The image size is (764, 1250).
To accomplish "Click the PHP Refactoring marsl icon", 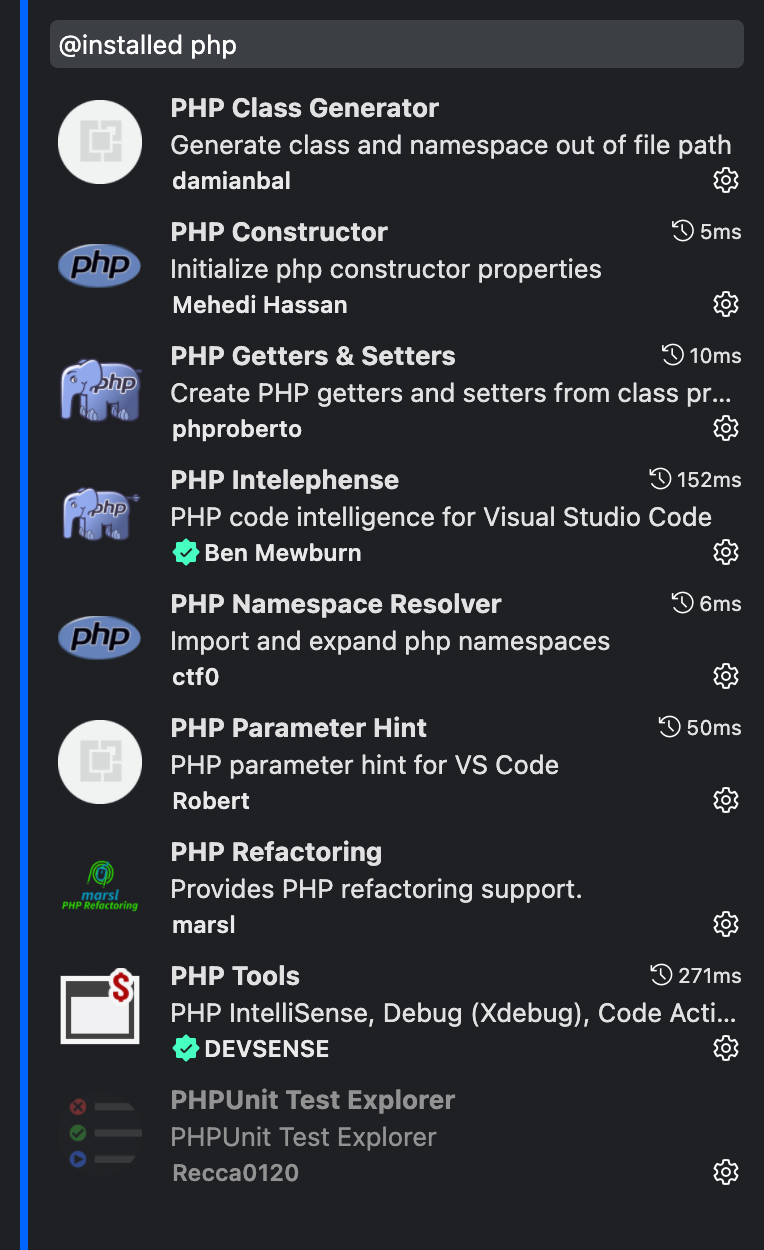I will tap(100, 886).
